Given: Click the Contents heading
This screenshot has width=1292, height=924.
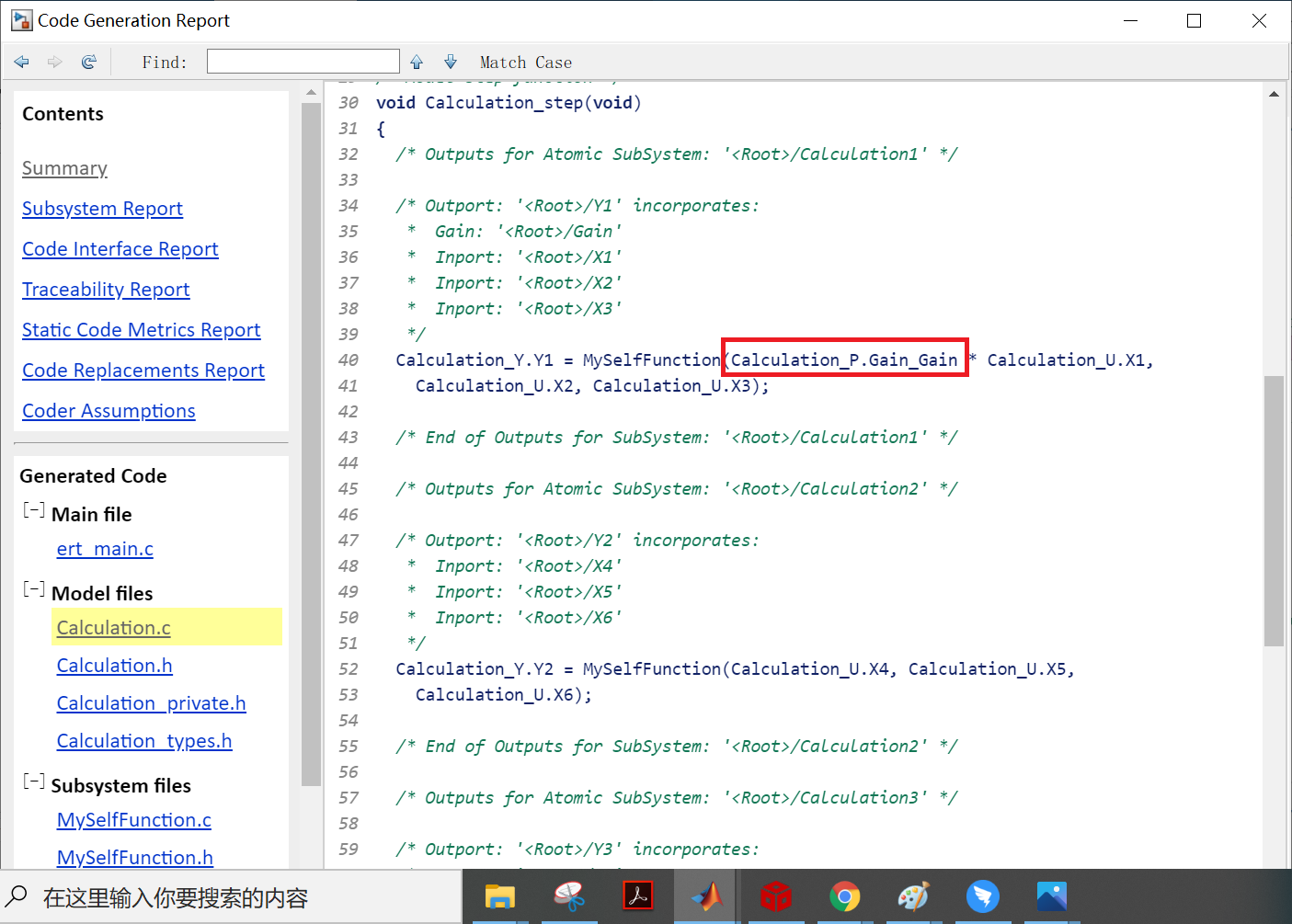Looking at the screenshot, I should click(x=63, y=114).
